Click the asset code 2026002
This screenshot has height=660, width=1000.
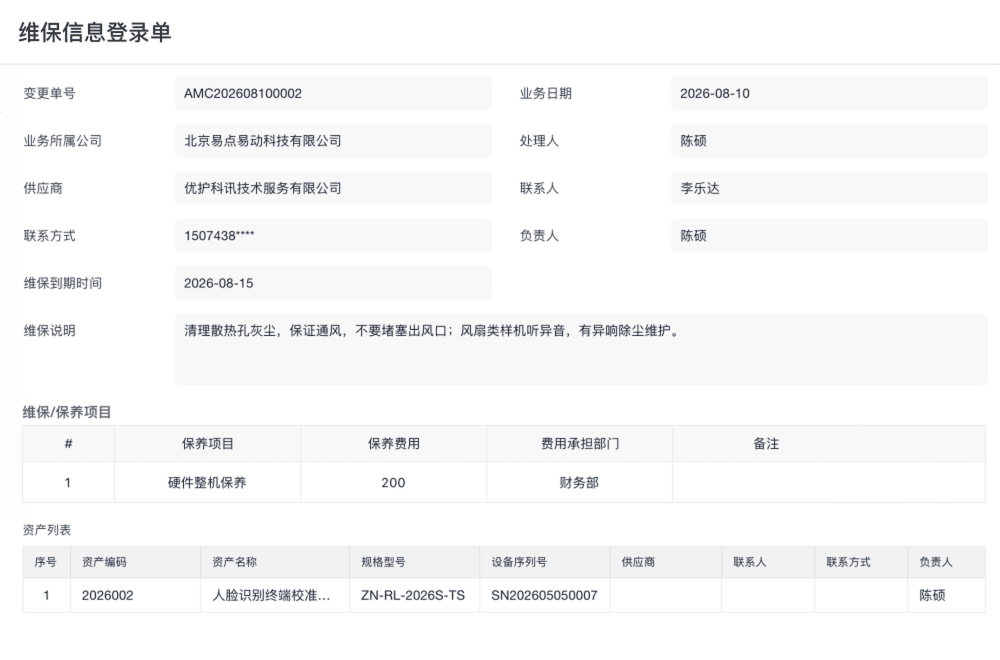108,596
